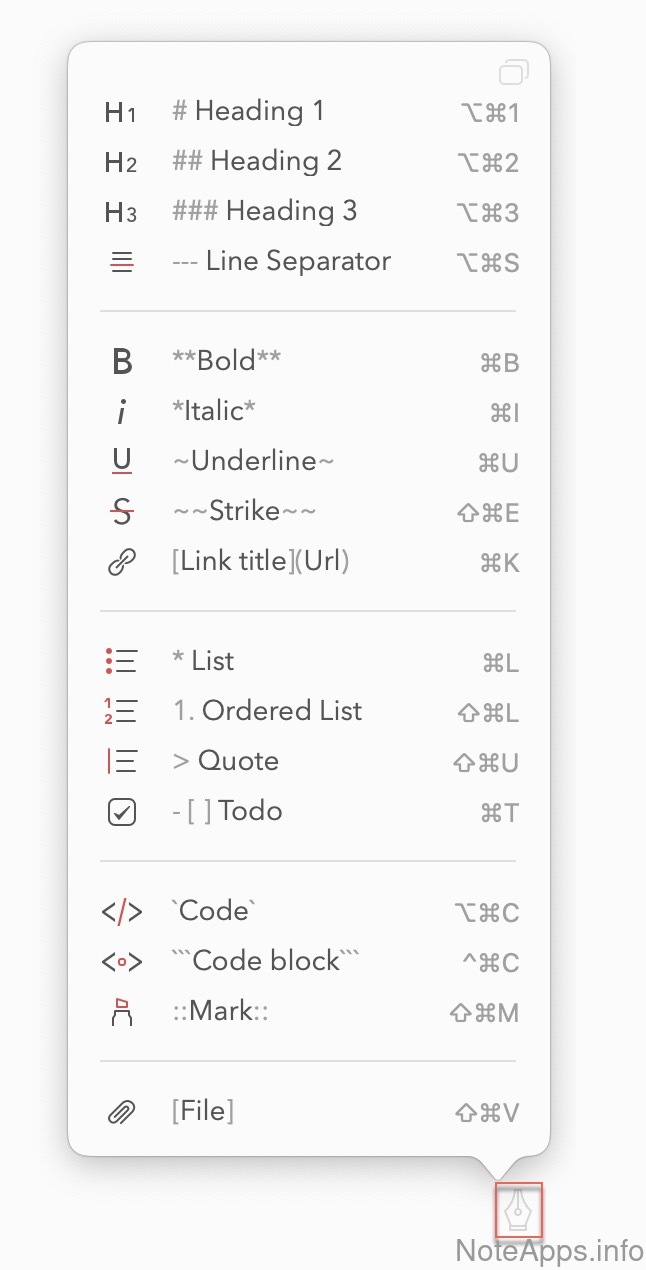Image resolution: width=646 pixels, height=1270 pixels.
Task: Click the Bold B icon
Action: 122,362
